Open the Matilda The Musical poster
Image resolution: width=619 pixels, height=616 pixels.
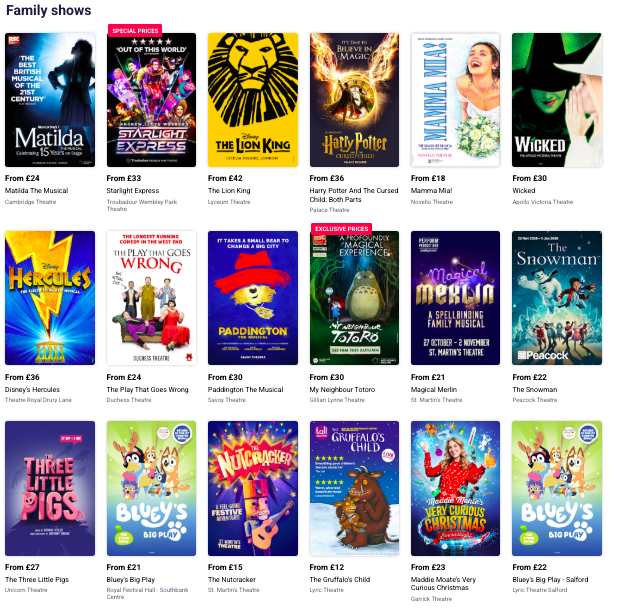(x=50, y=100)
